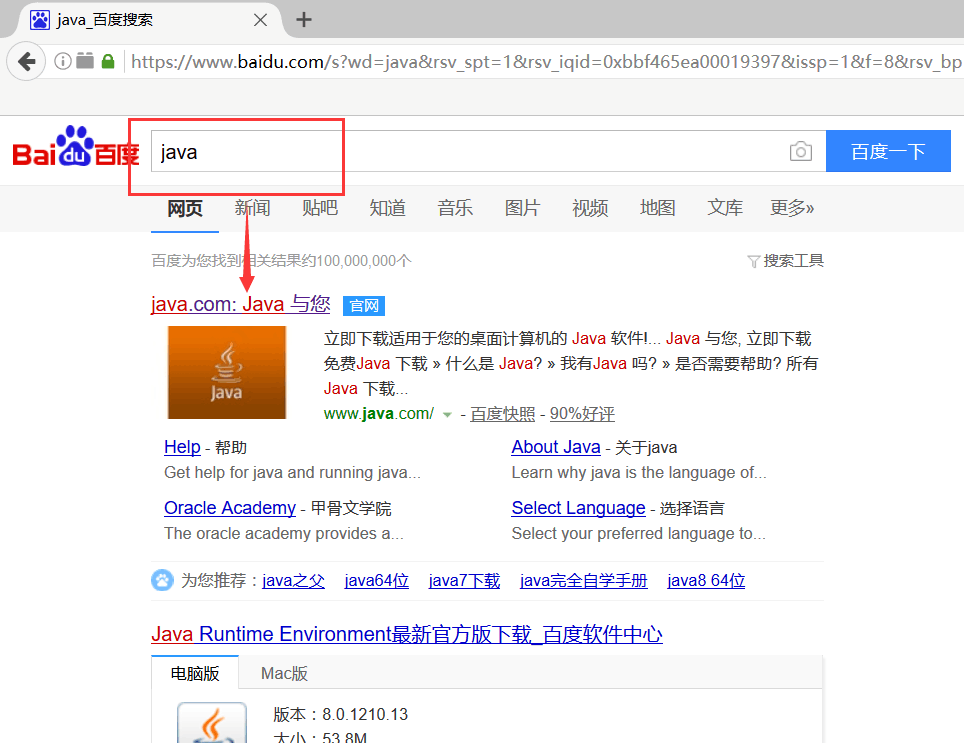This screenshot has width=964, height=743.
Task: Open the 音乐 tab
Action: coord(455,208)
